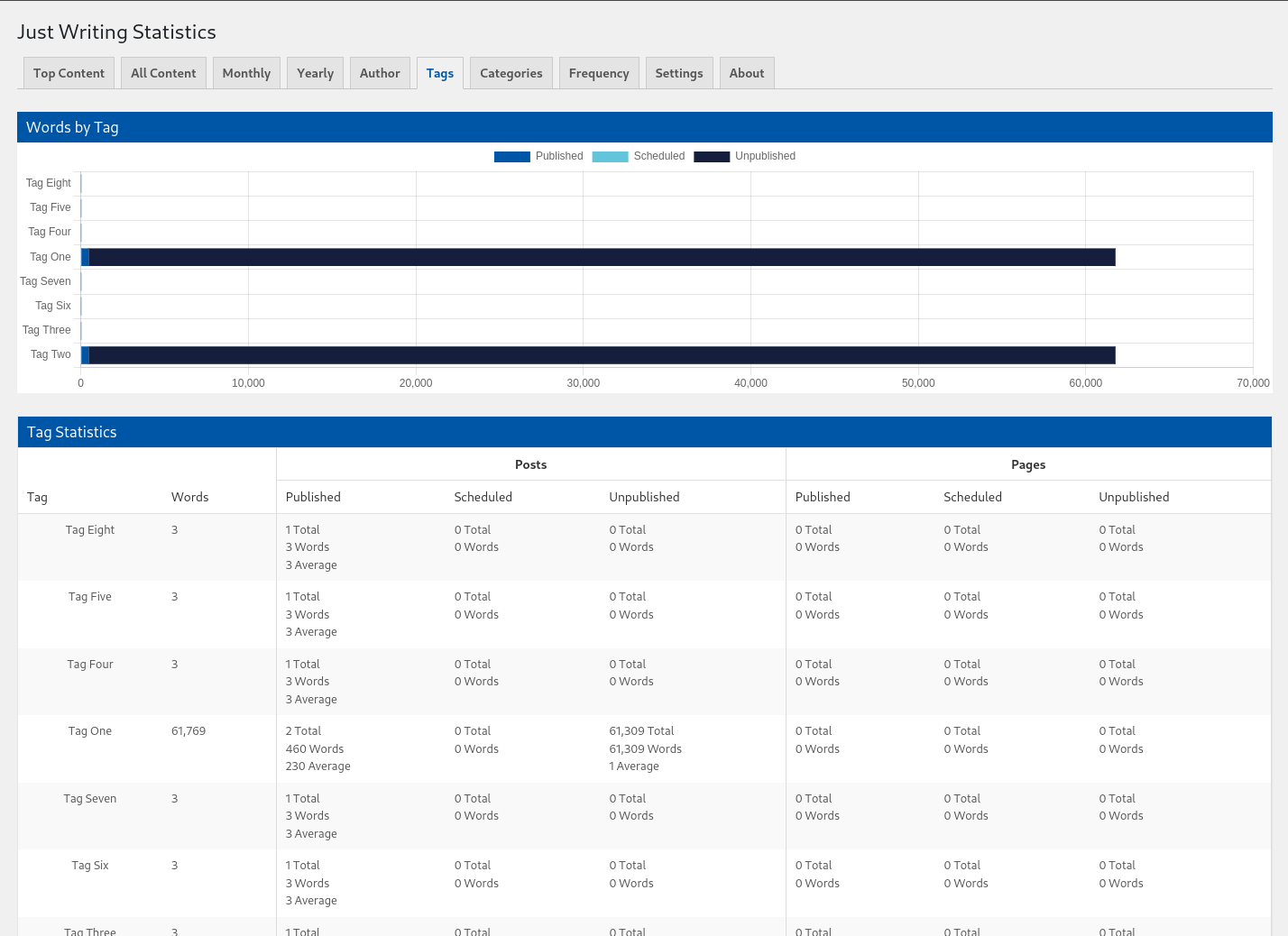Click the 230 Average value

(318, 766)
